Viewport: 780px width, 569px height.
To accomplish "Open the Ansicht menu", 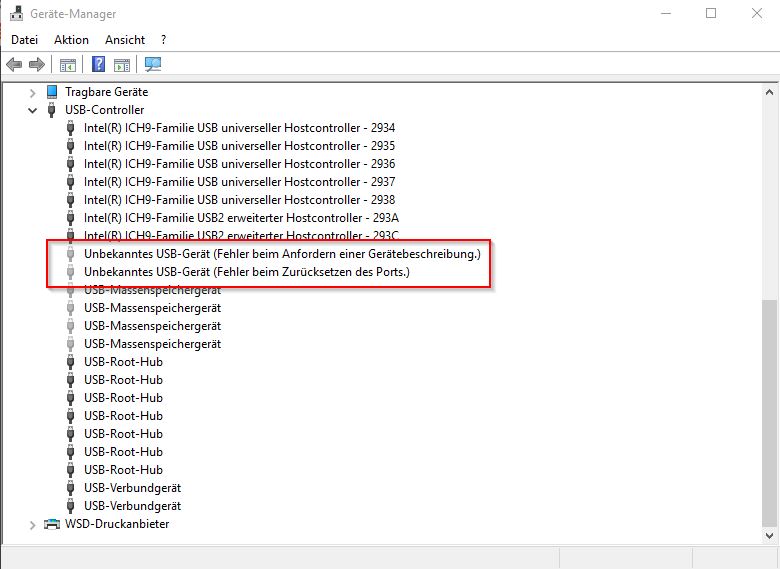I will 125,40.
